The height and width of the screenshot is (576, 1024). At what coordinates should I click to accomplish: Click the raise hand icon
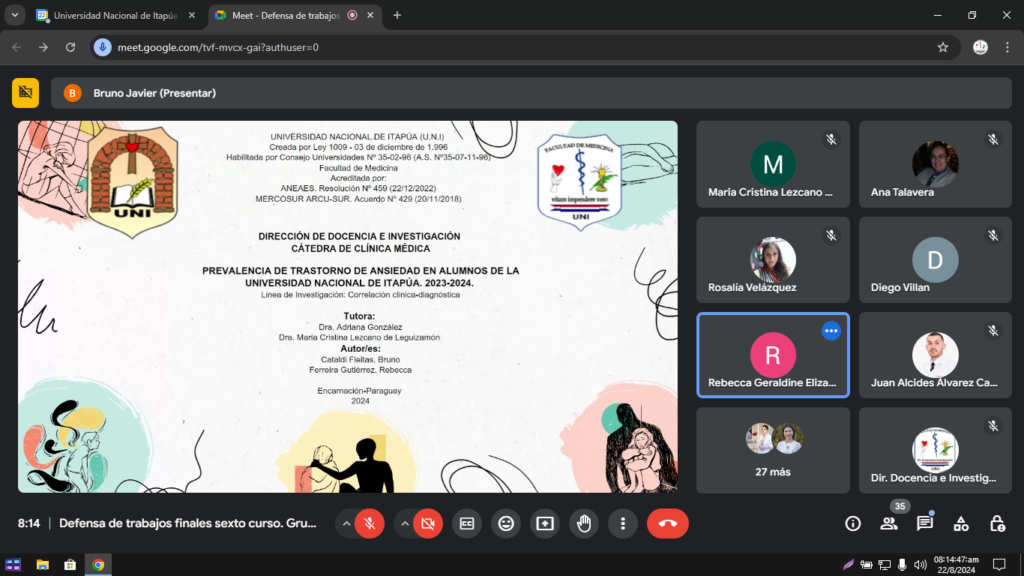coord(584,523)
